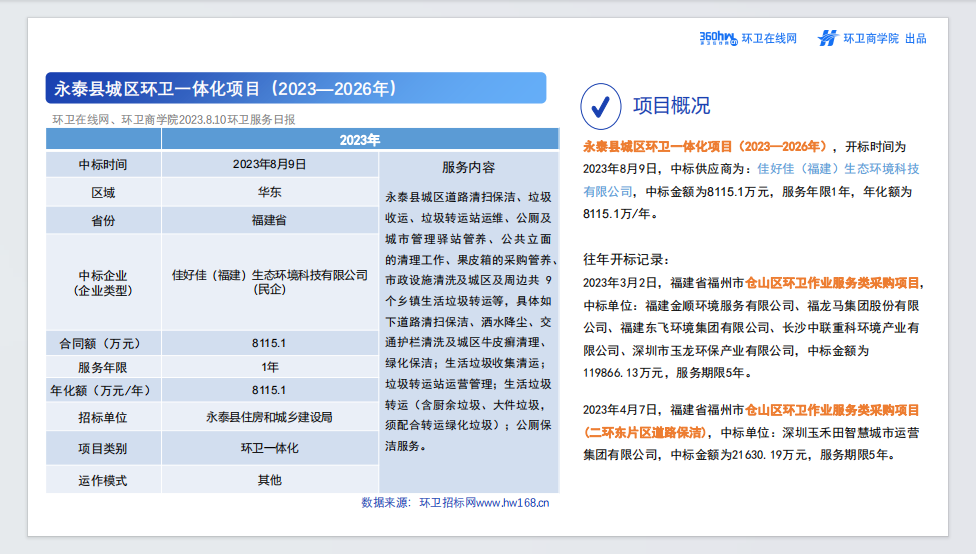
Task: Open orange link 永泰县城区环卫一体化项目（2023—2026年）
Action: 705,147
